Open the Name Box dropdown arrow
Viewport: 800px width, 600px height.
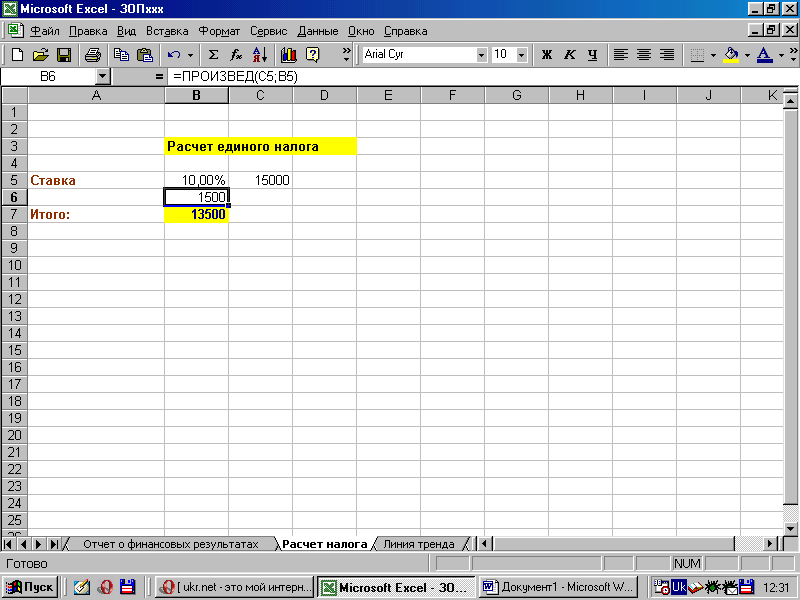103,77
